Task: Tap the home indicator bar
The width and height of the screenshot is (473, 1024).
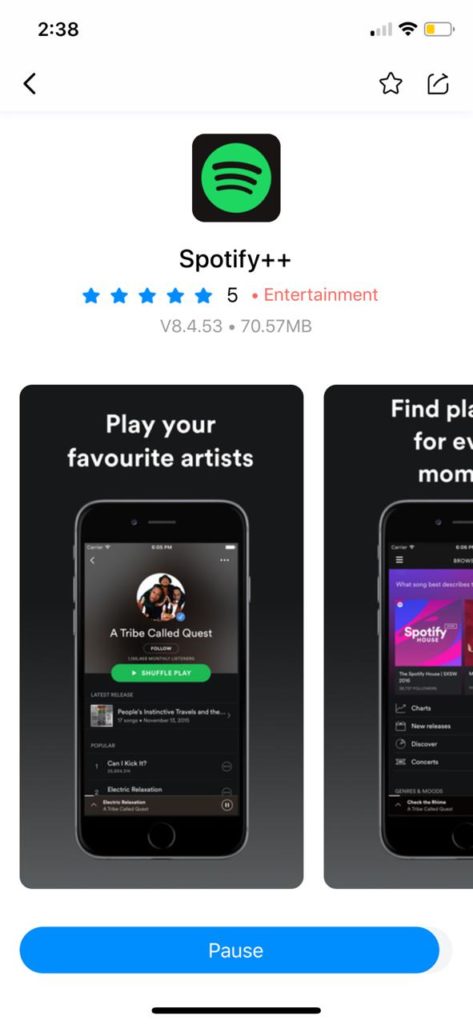Action: click(236, 1010)
